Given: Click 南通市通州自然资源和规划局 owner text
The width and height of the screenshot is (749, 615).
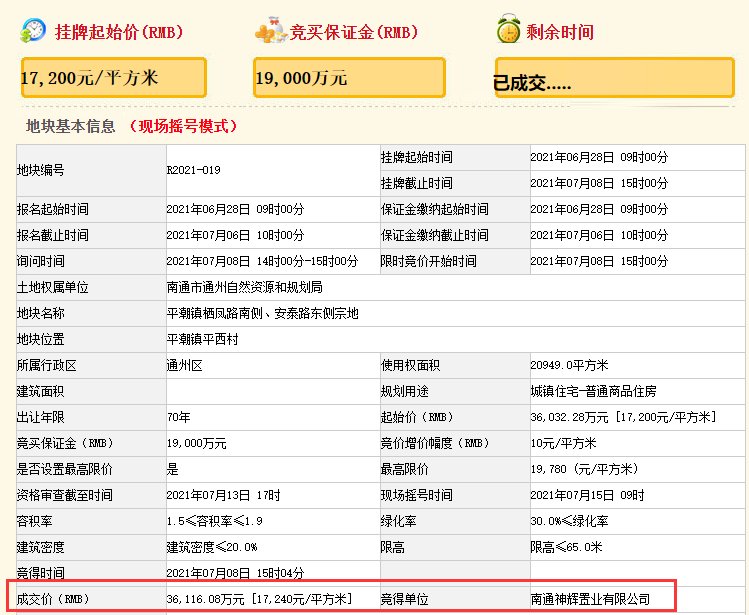Looking at the screenshot, I should click(245, 287).
